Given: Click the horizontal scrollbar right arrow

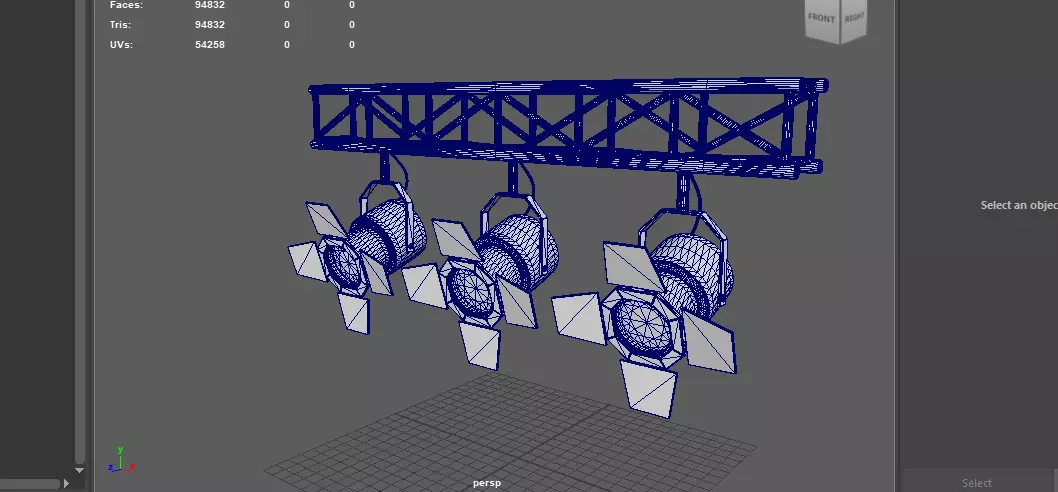Looking at the screenshot, I should [x=66, y=483].
